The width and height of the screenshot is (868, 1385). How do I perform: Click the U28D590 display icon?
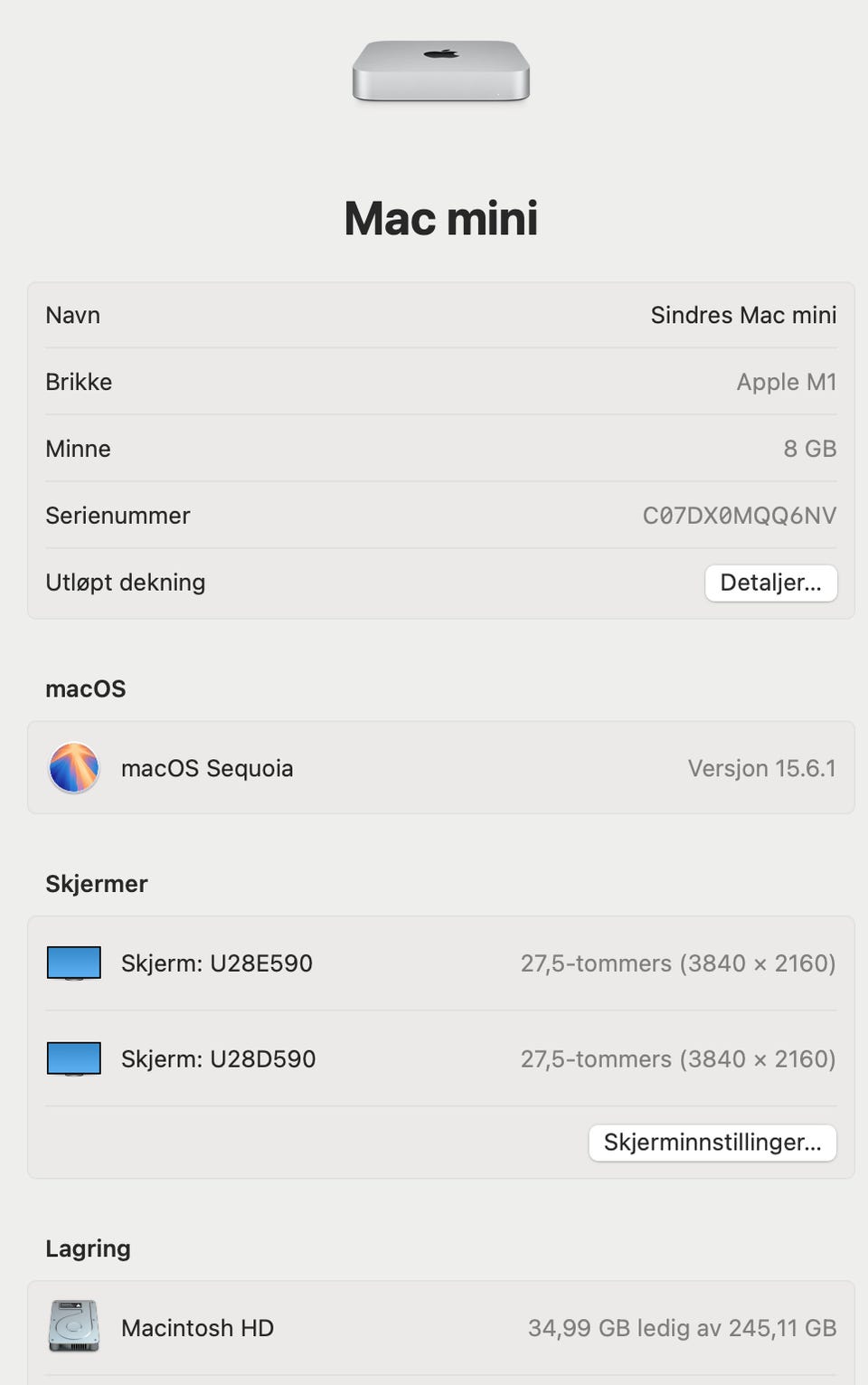(x=74, y=1058)
